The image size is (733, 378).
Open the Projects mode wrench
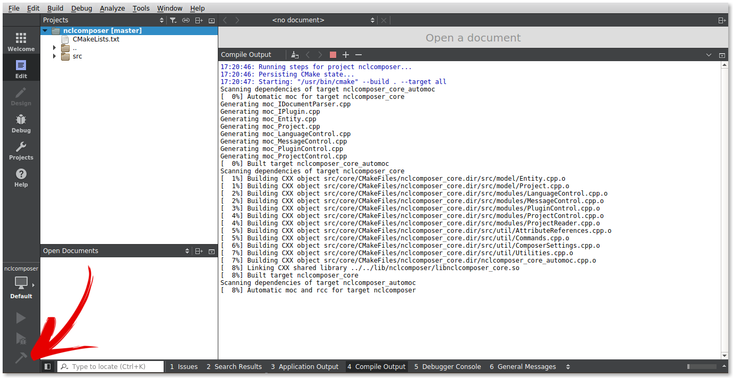(21, 150)
